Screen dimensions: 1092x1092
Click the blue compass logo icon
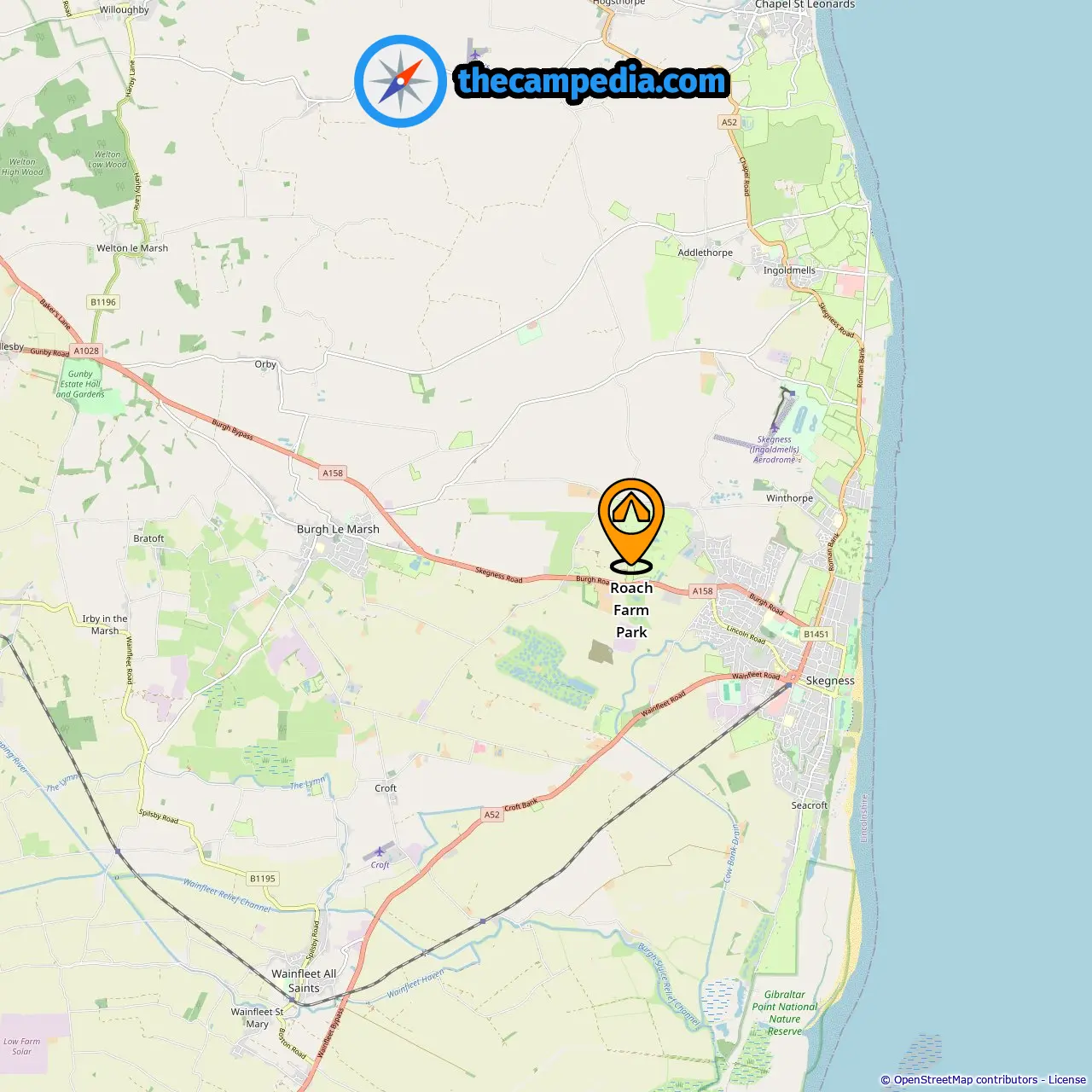400,81
